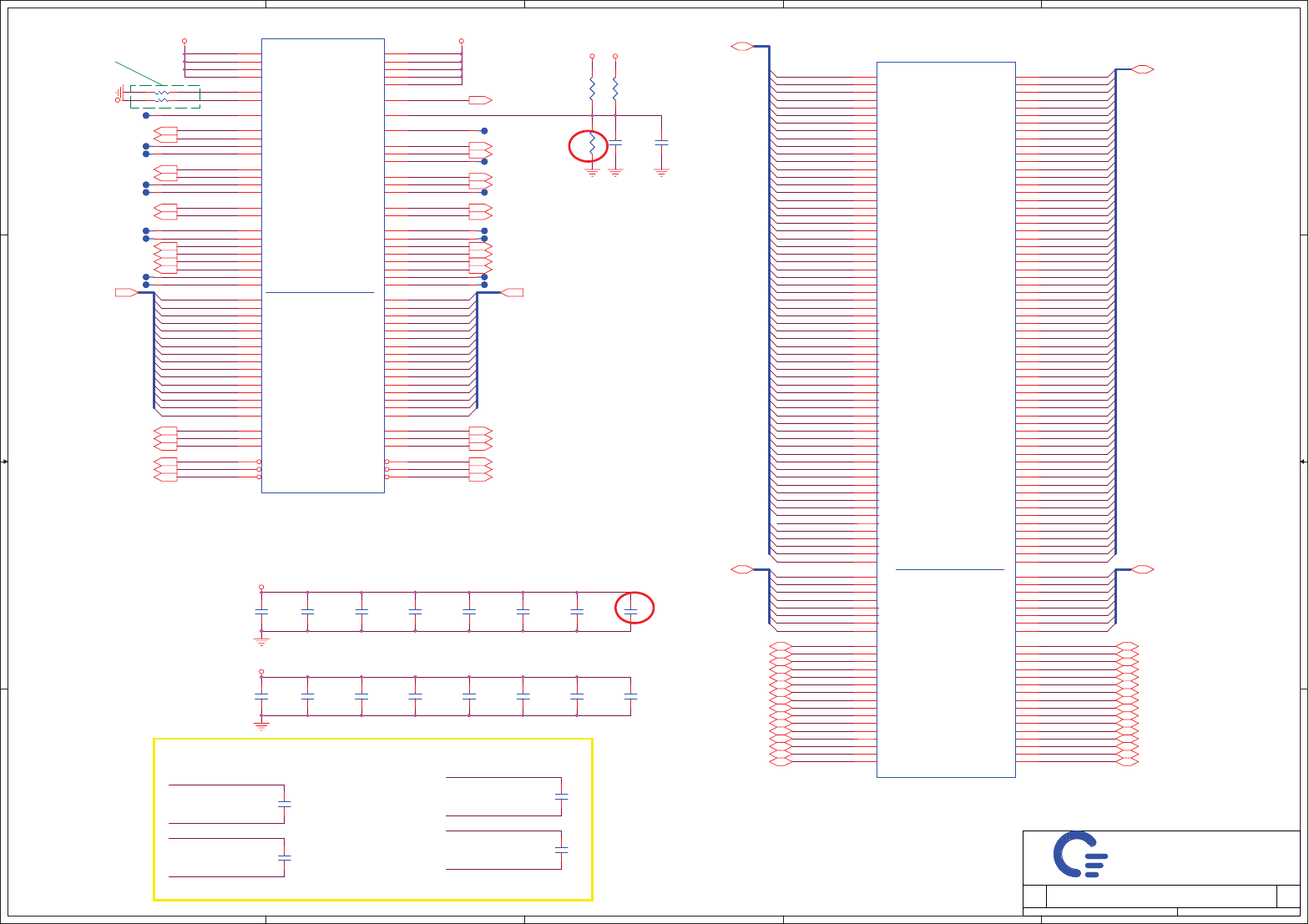Select the left pull-up resistor above the circled resistor
This screenshot has width=1309, height=924.
[592, 88]
